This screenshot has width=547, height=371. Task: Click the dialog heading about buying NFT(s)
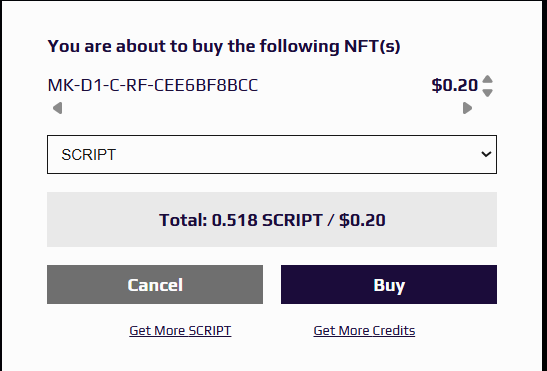pos(224,47)
